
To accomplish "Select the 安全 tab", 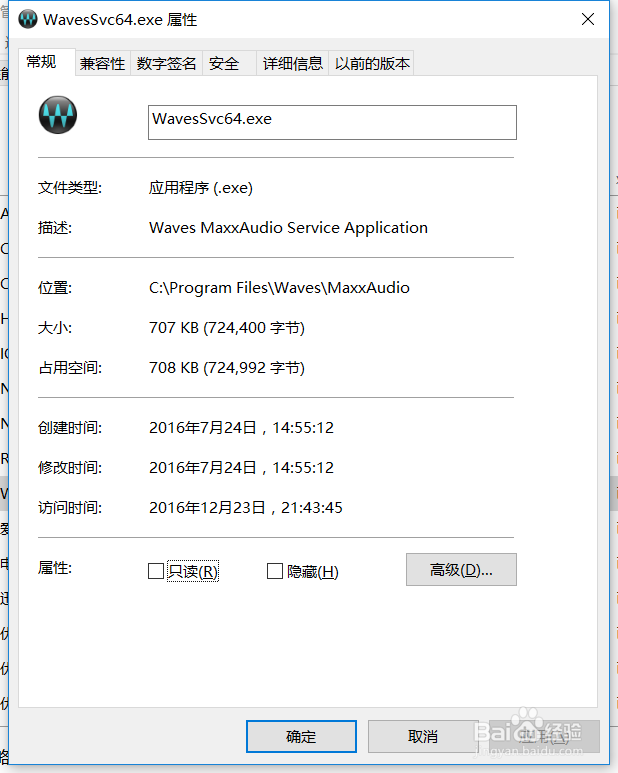I will point(229,63).
